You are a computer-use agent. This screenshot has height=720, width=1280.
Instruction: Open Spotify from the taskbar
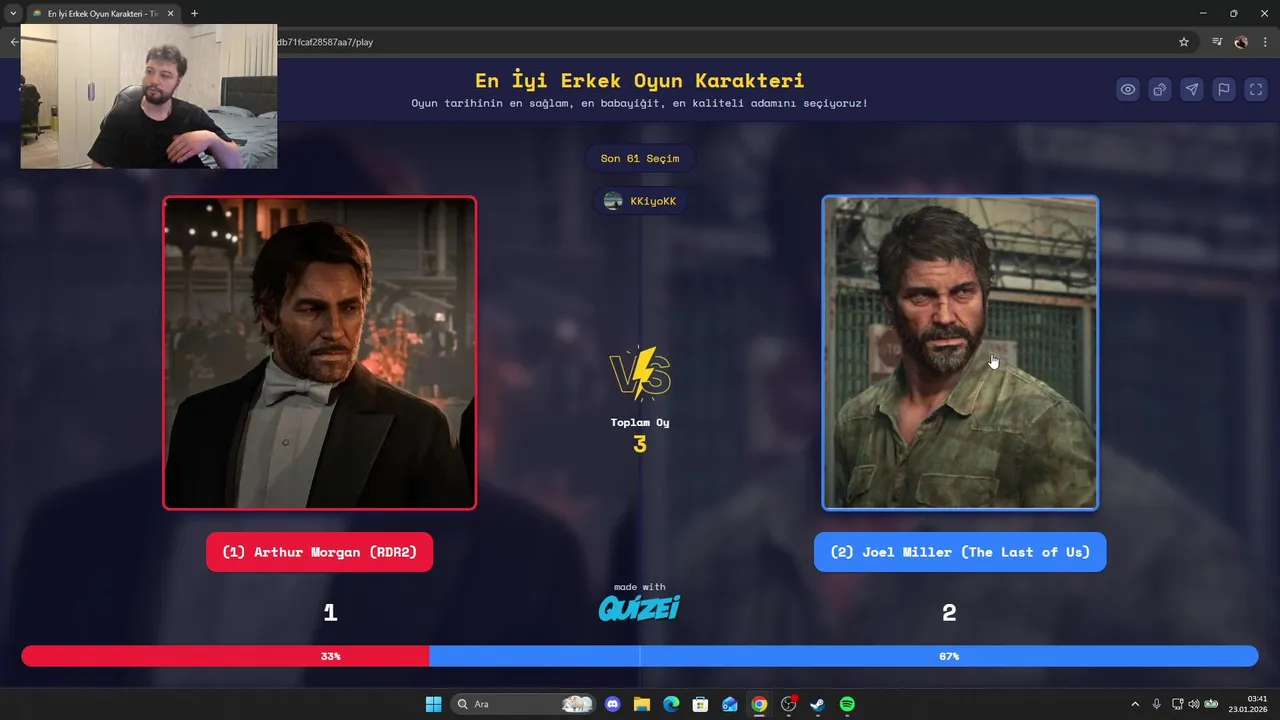tap(847, 704)
